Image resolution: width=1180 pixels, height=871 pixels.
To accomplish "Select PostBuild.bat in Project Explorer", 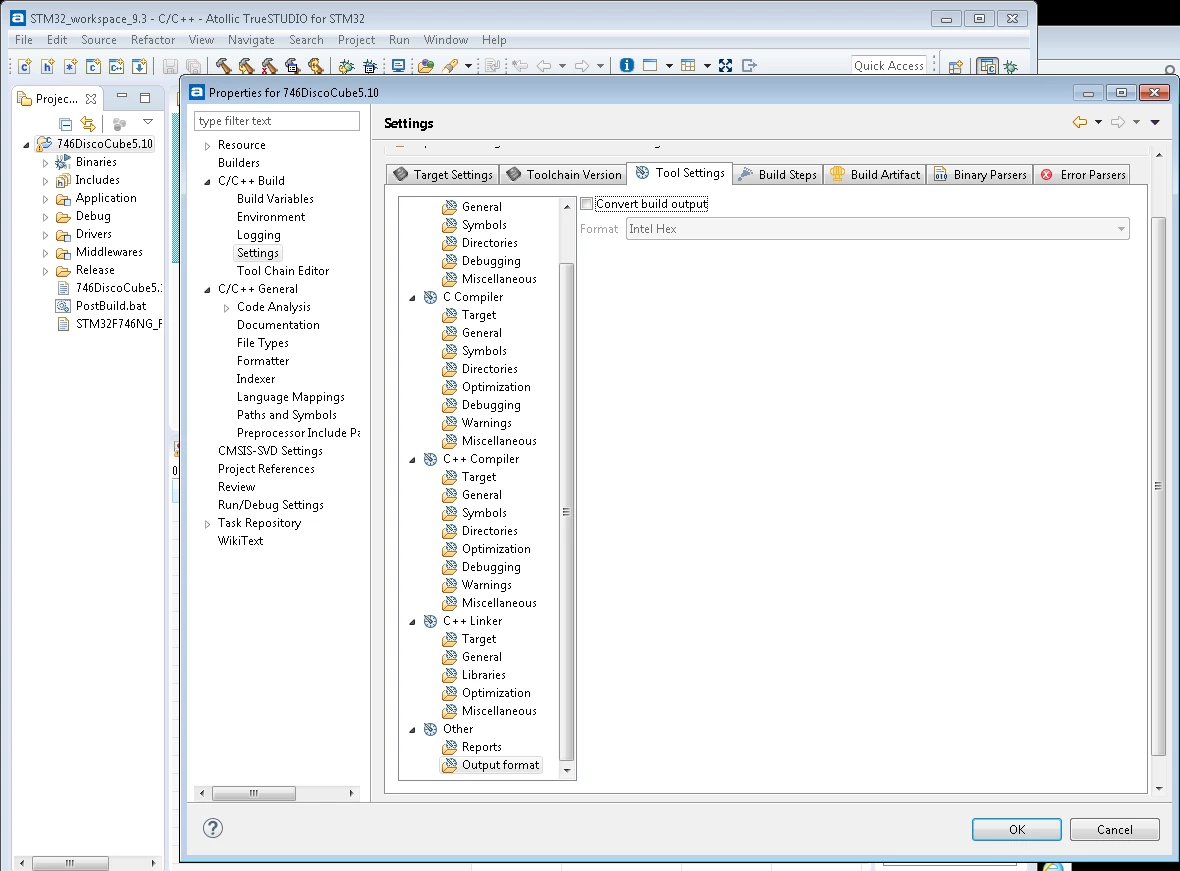I will point(111,306).
